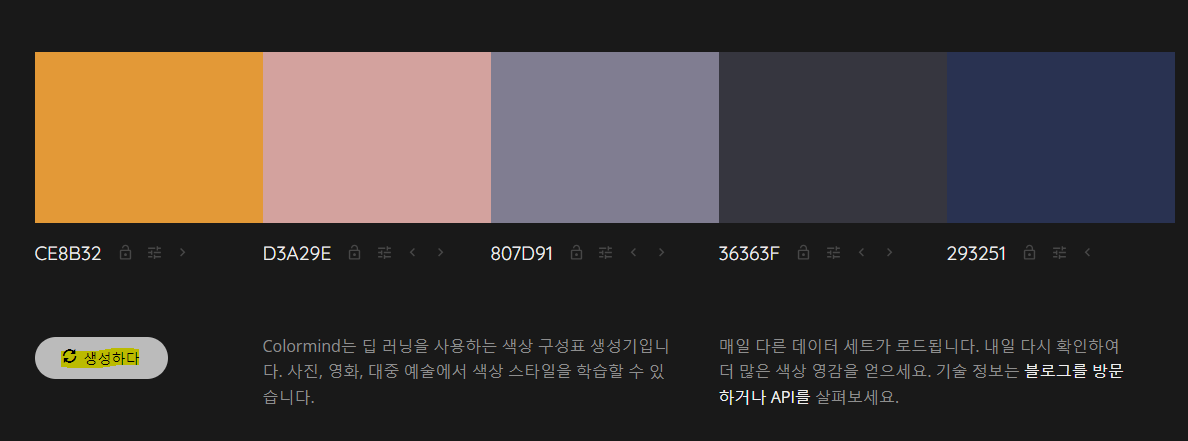
Task: Click the gray-purple 807D91 swatch
Action: (x=605, y=137)
